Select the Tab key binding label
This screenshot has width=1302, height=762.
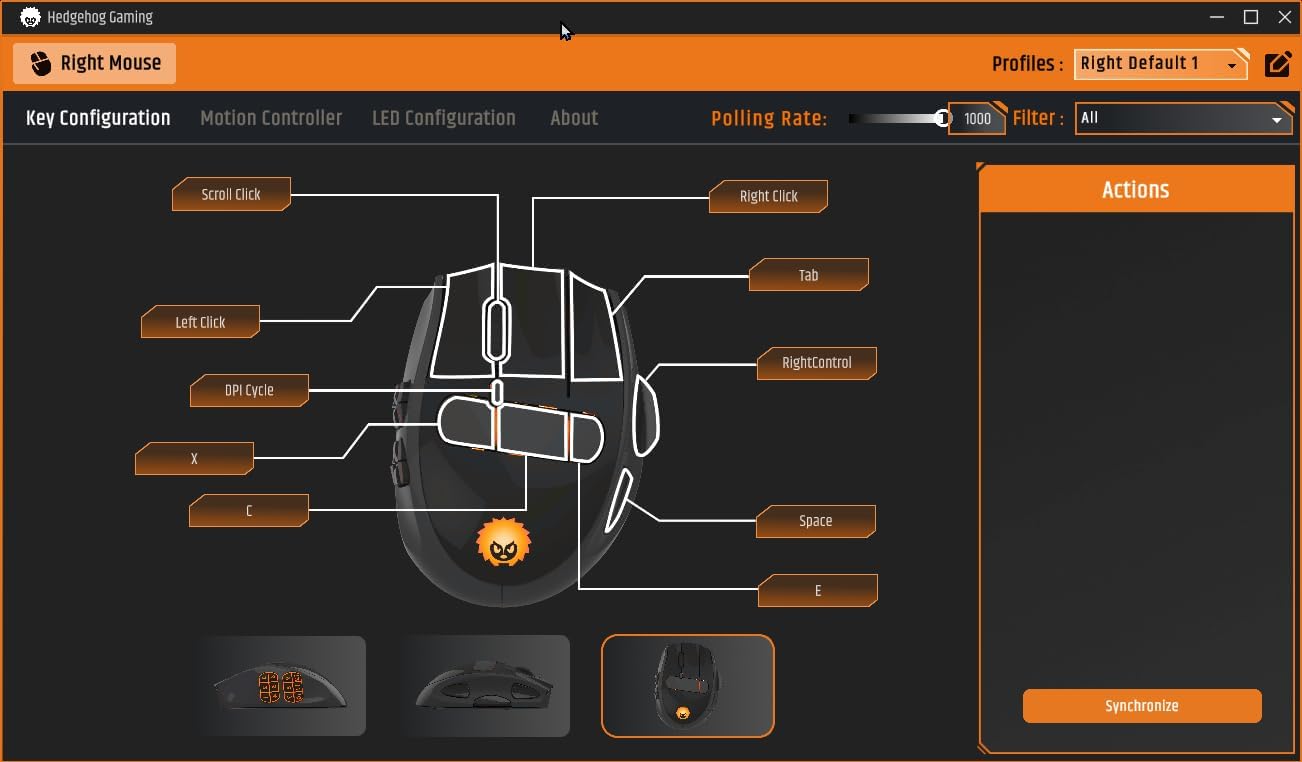tap(808, 275)
